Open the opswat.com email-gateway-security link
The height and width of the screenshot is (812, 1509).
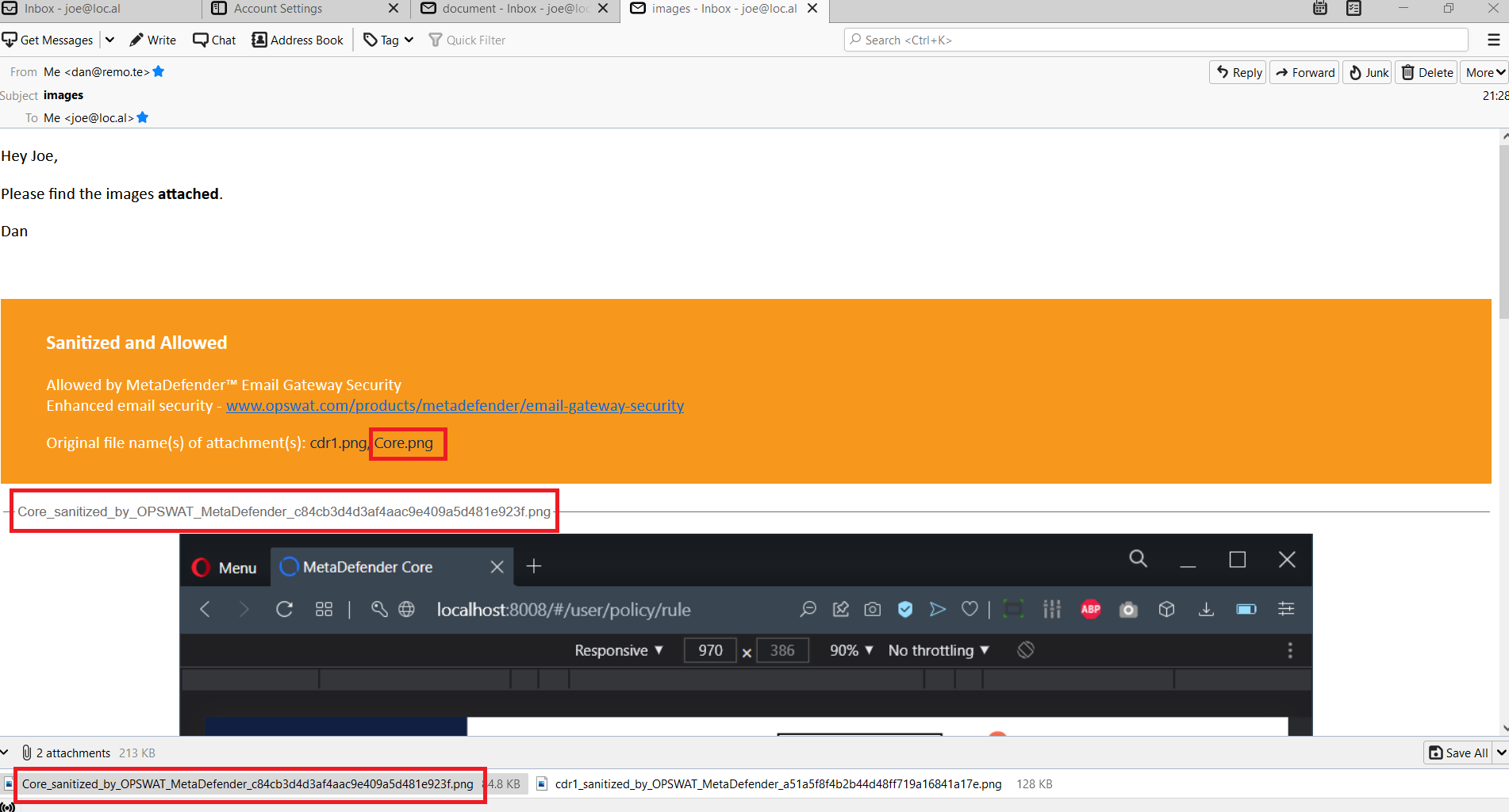click(455, 405)
